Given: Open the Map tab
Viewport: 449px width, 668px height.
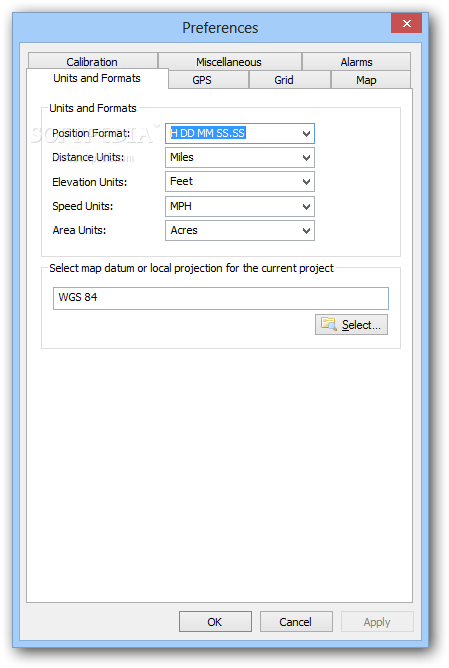Looking at the screenshot, I should pyautogui.click(x=371, y=80).
